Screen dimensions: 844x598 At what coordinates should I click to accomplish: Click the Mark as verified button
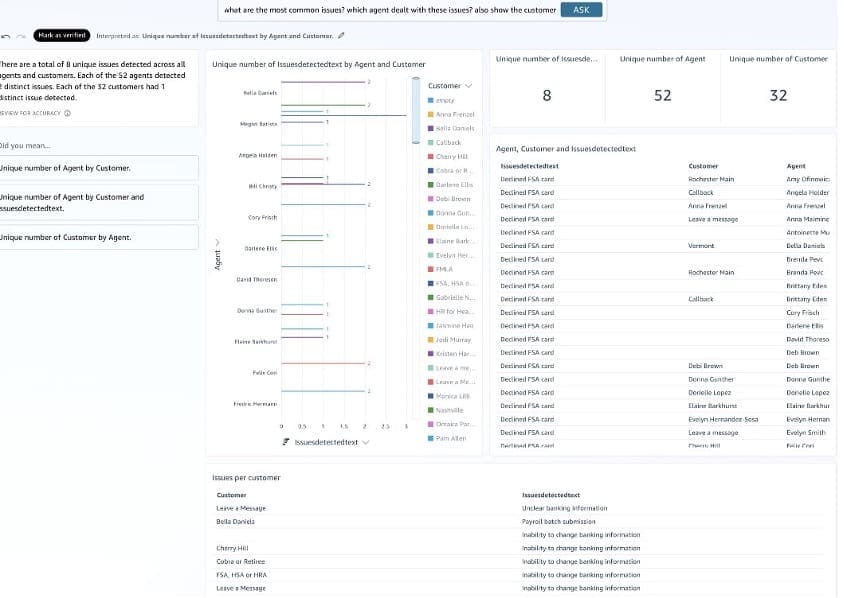click(x=63, y=35)
